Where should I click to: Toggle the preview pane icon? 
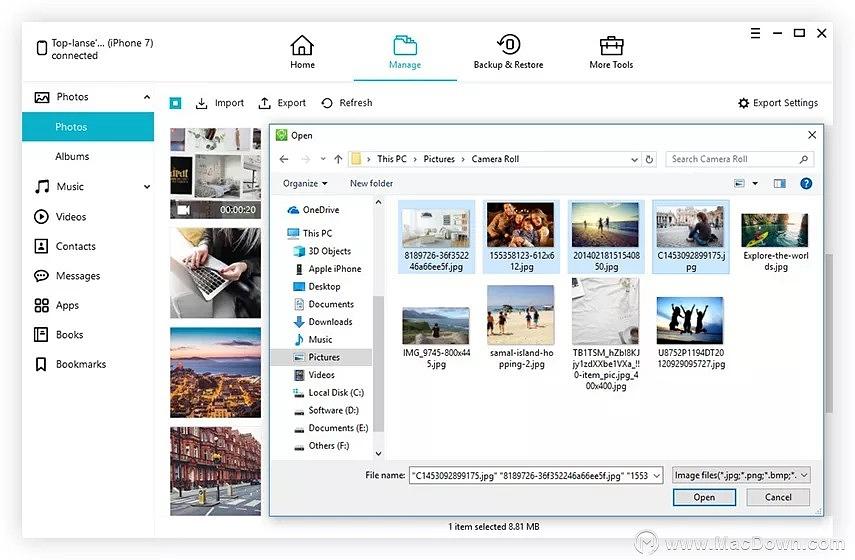point(780,184)
